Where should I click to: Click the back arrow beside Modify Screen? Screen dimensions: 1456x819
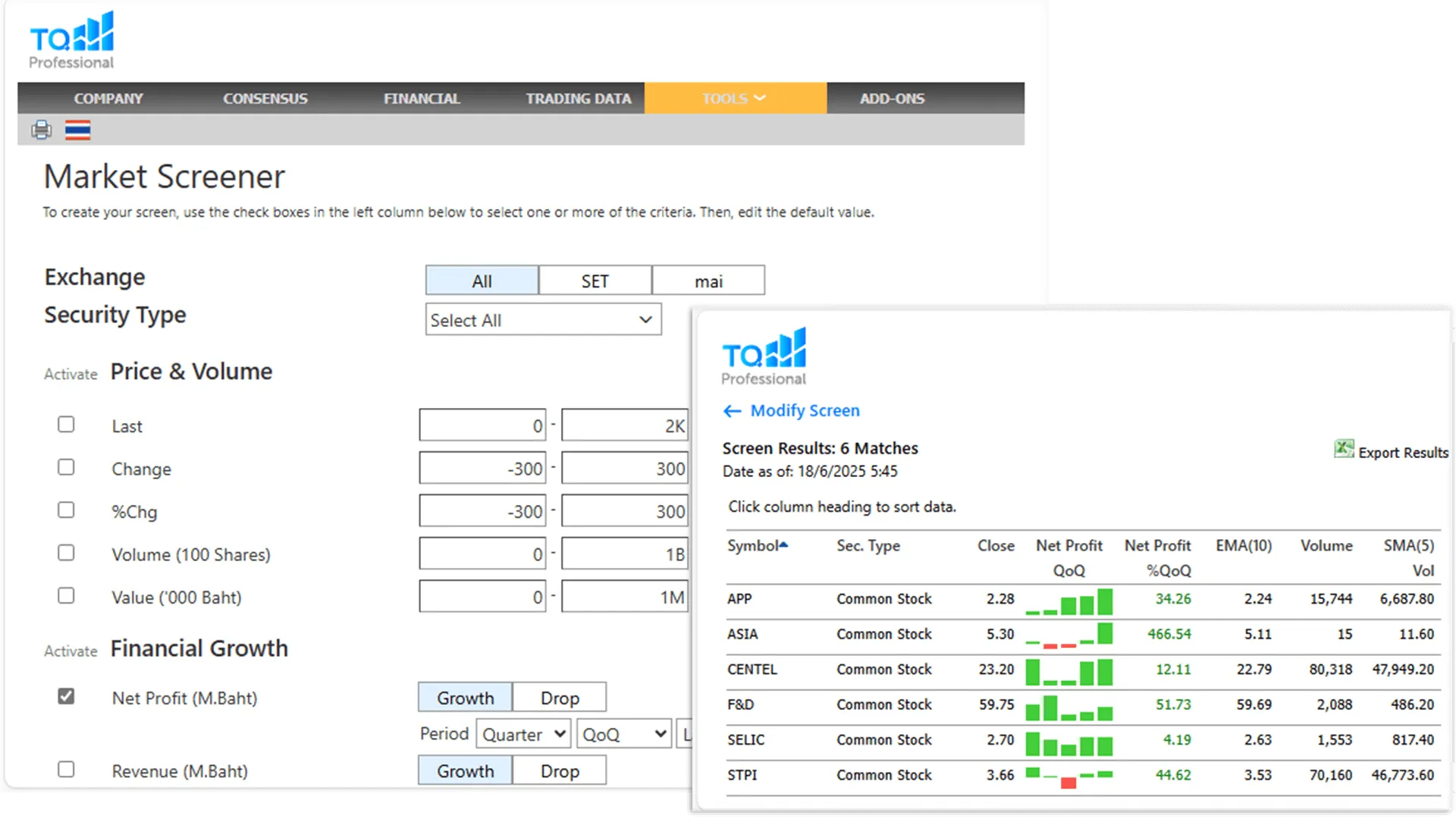pos(732,411)
